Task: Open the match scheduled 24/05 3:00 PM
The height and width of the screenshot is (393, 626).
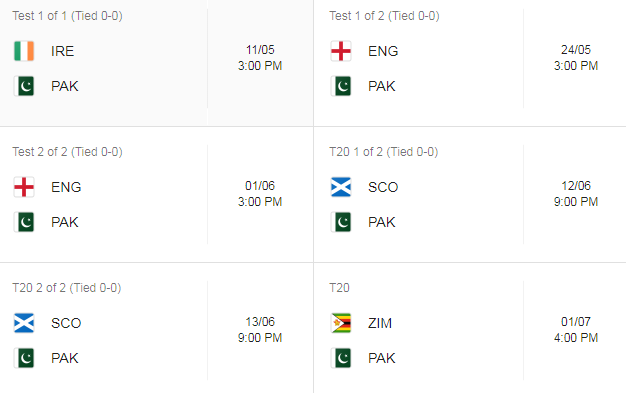Action: [576, 58]
